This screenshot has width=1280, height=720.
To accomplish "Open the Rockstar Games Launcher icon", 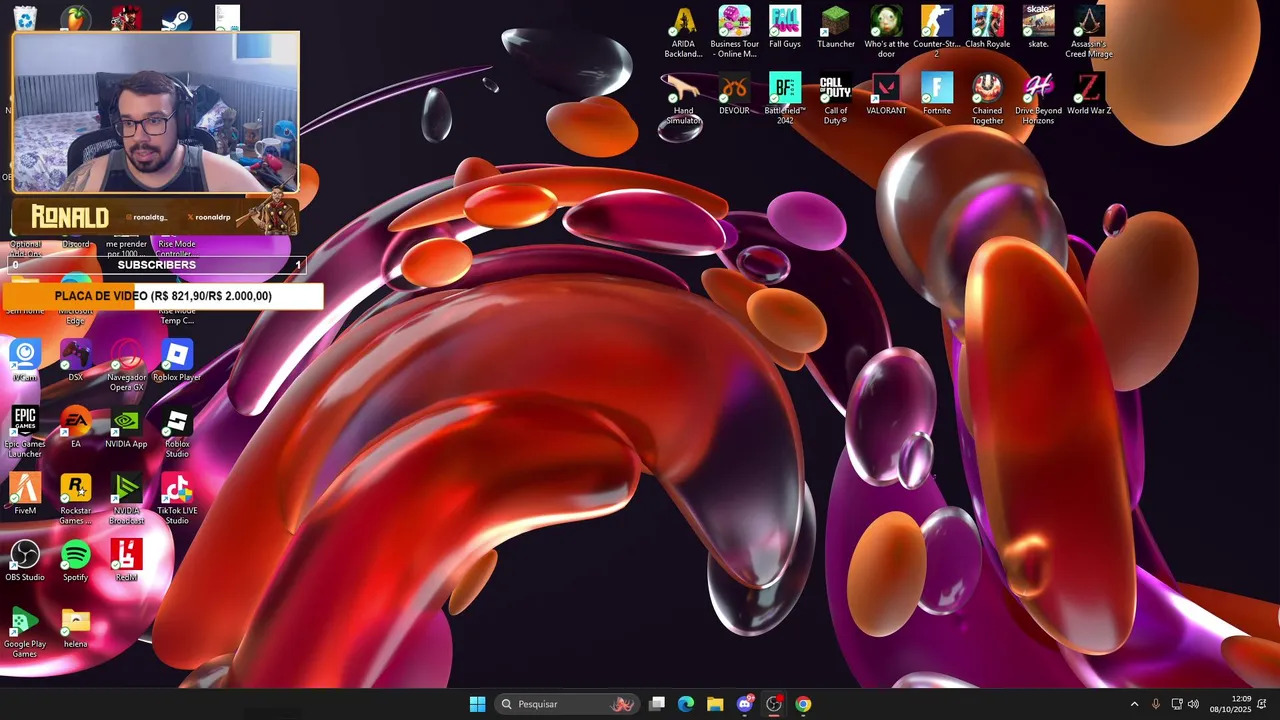I will [76, 498].
